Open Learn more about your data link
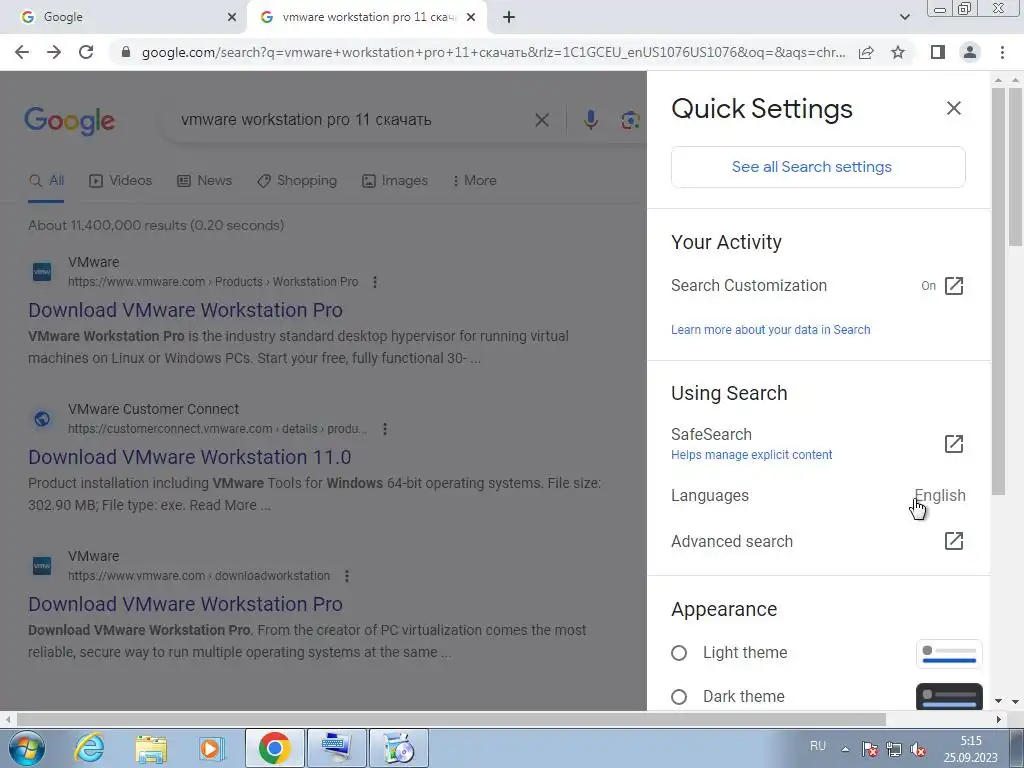1024x768 pixels. point(771,330)
